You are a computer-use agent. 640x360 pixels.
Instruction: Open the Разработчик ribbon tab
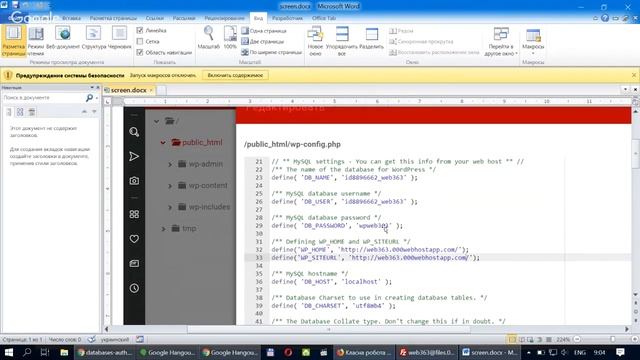coord(287,18)
